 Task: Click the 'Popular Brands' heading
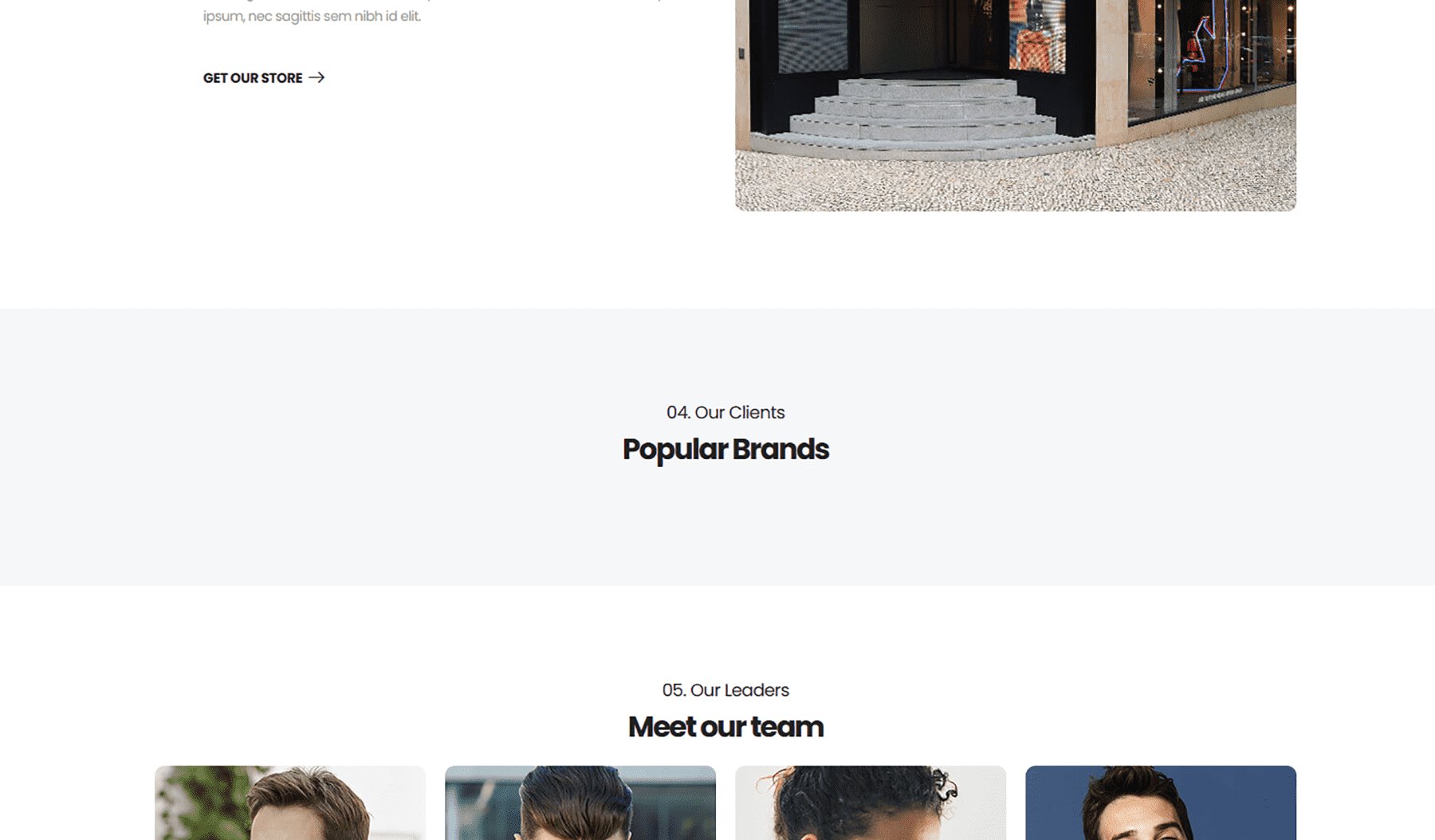pos(725,449)
